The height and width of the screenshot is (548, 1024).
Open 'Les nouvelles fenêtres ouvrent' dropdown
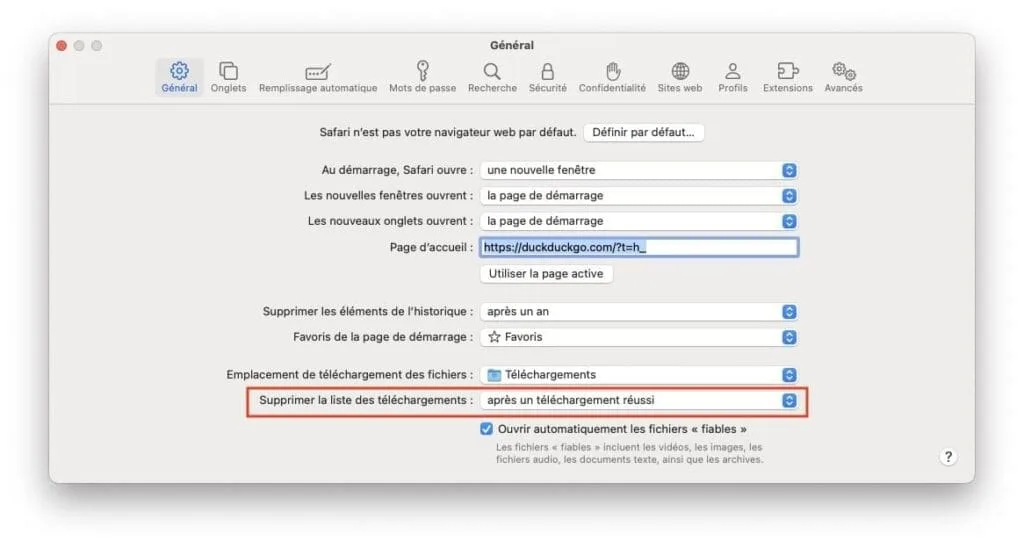pyautogui.click(x=639, y=195)
